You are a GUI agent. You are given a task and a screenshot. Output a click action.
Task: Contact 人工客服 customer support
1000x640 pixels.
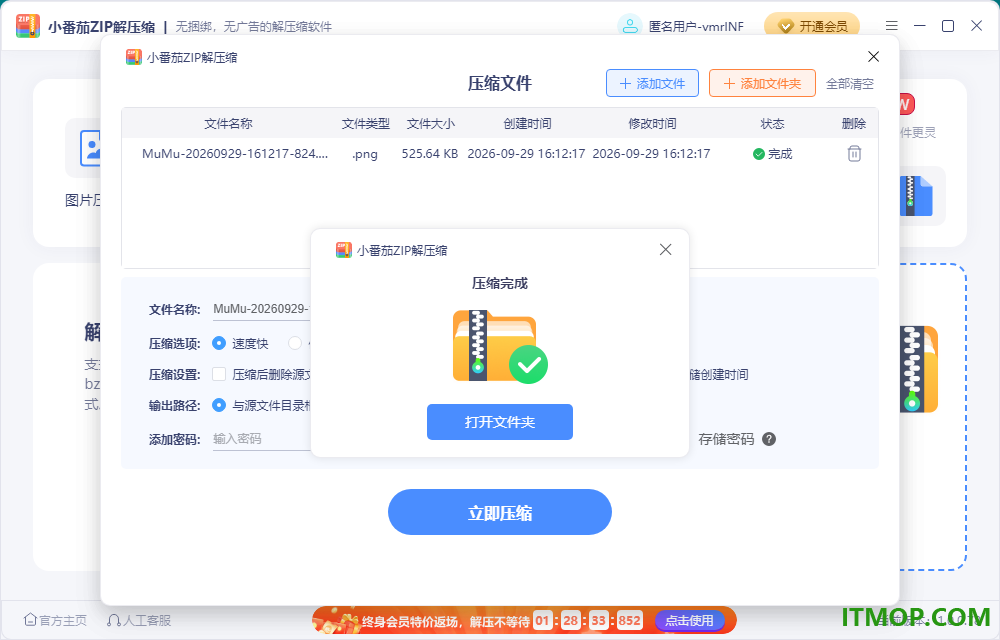pyautogui.click(x=139, y=620)
